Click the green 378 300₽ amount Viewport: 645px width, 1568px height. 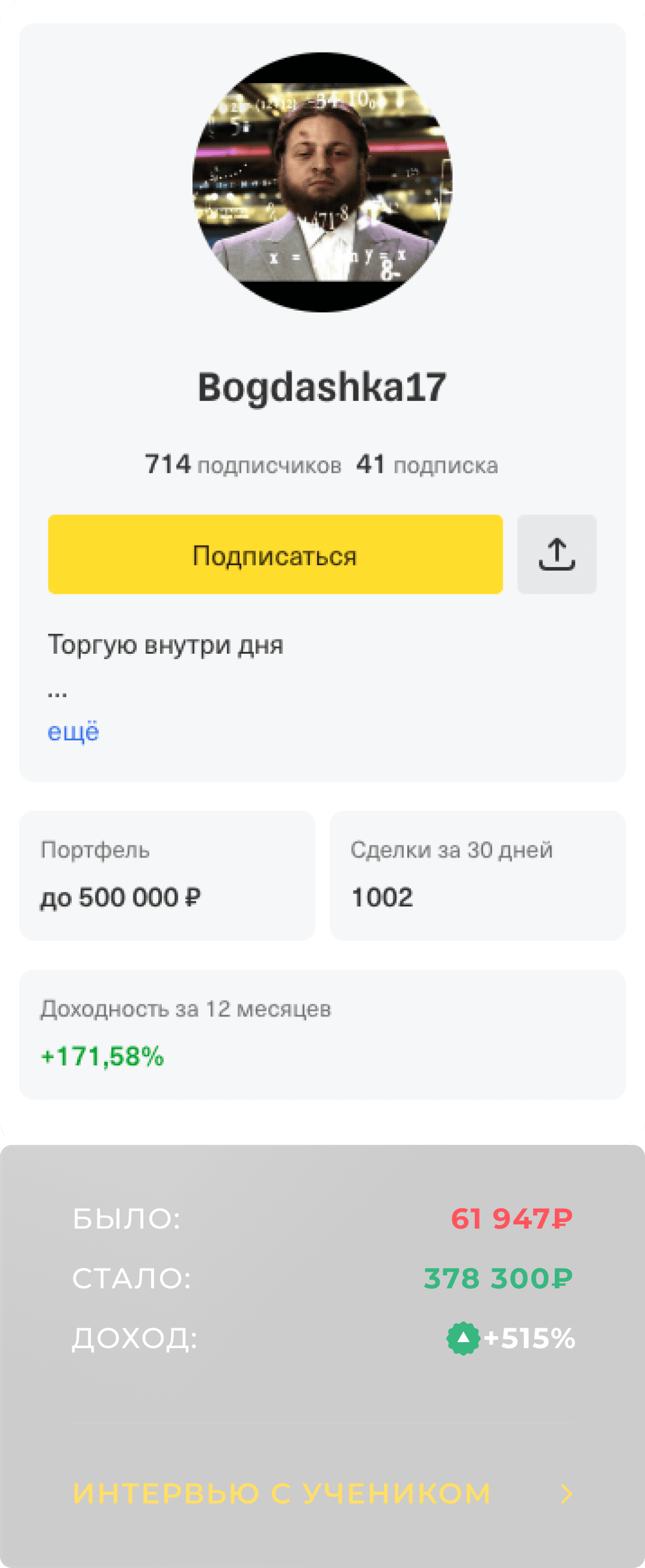click(x=497, y=1278)
